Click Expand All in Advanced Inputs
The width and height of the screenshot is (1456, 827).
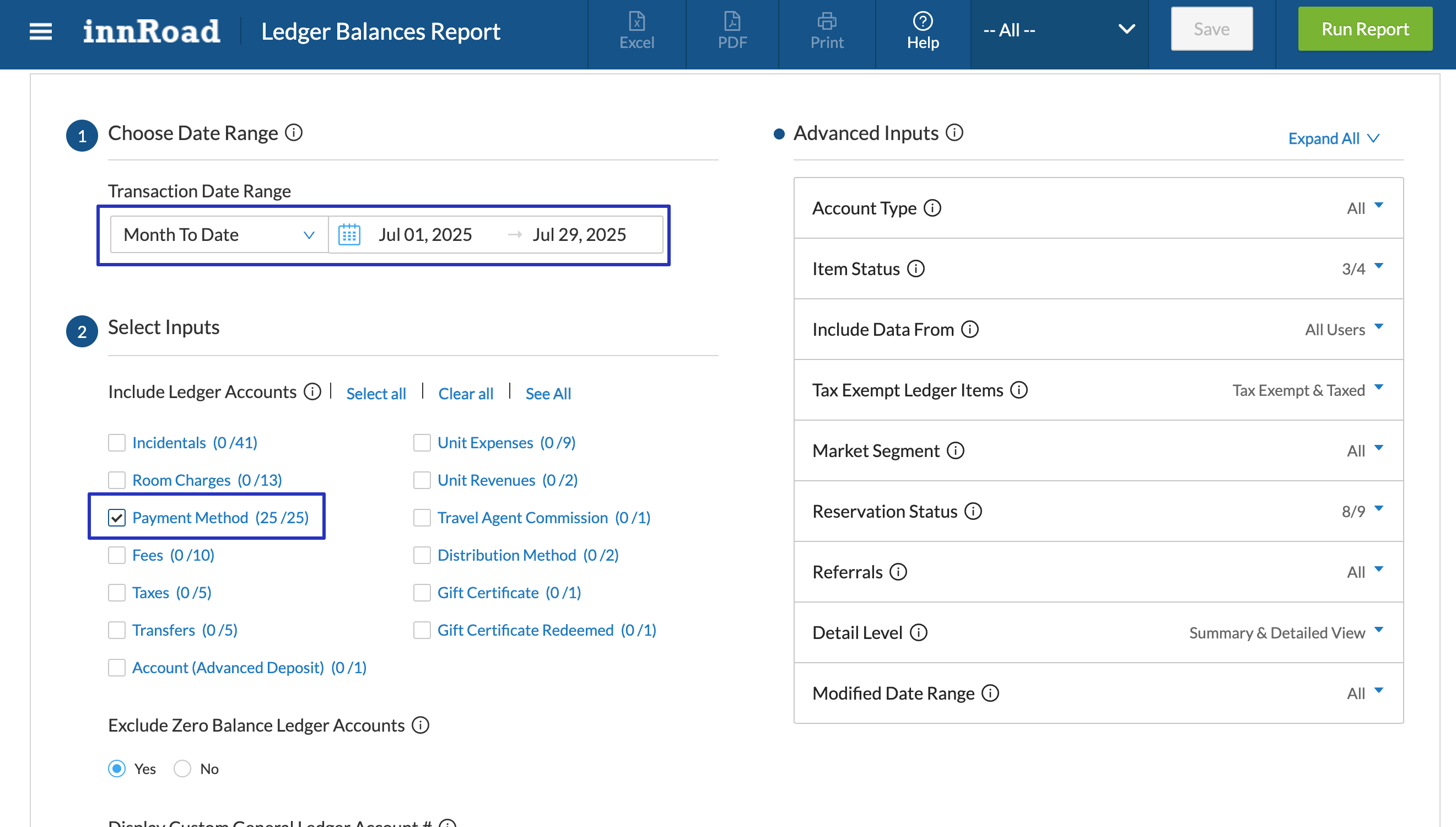[1332, 138]
